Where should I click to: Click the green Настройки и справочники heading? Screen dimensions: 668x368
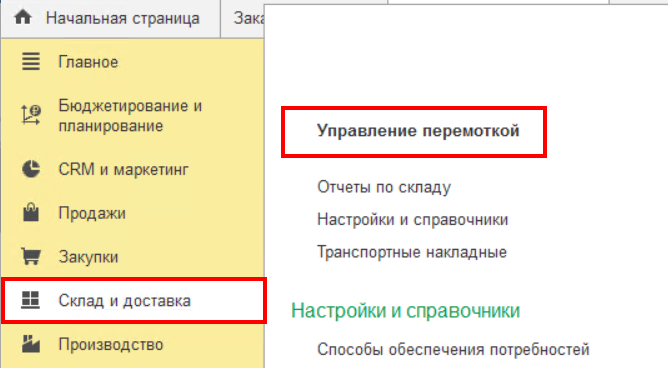(x=406, y=310)
